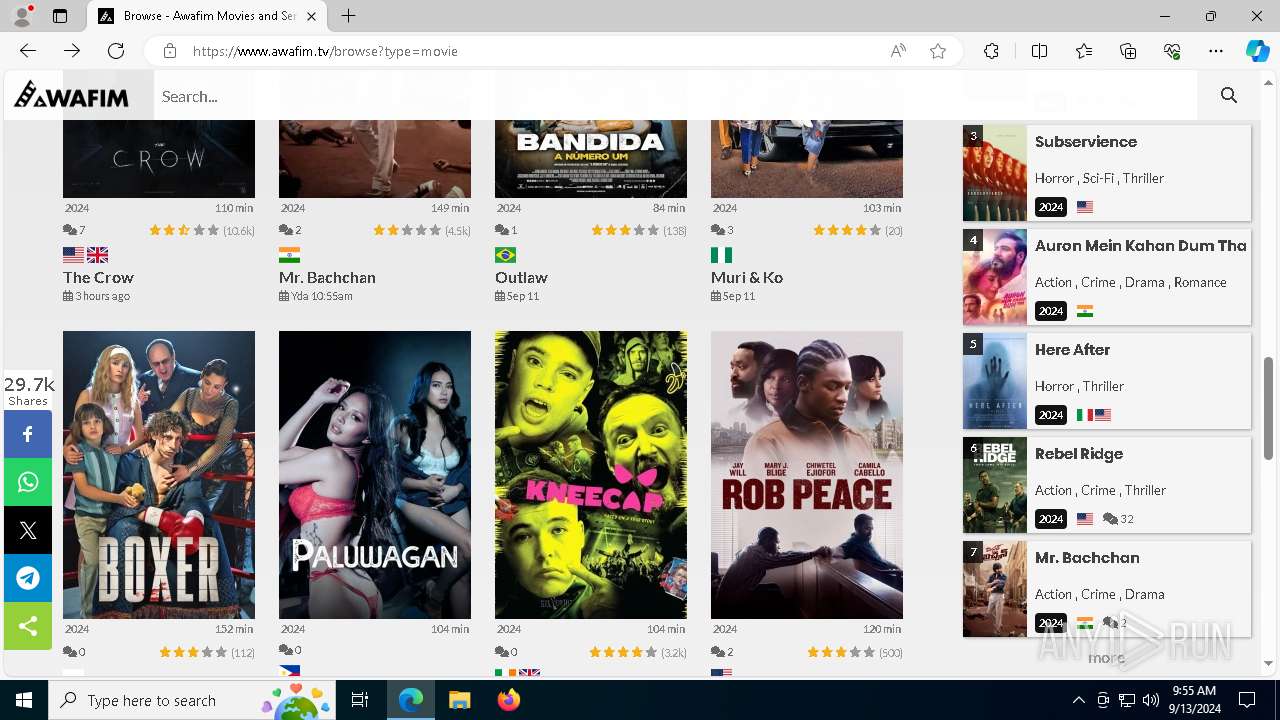Open Collections panel

click(1128, 51)
